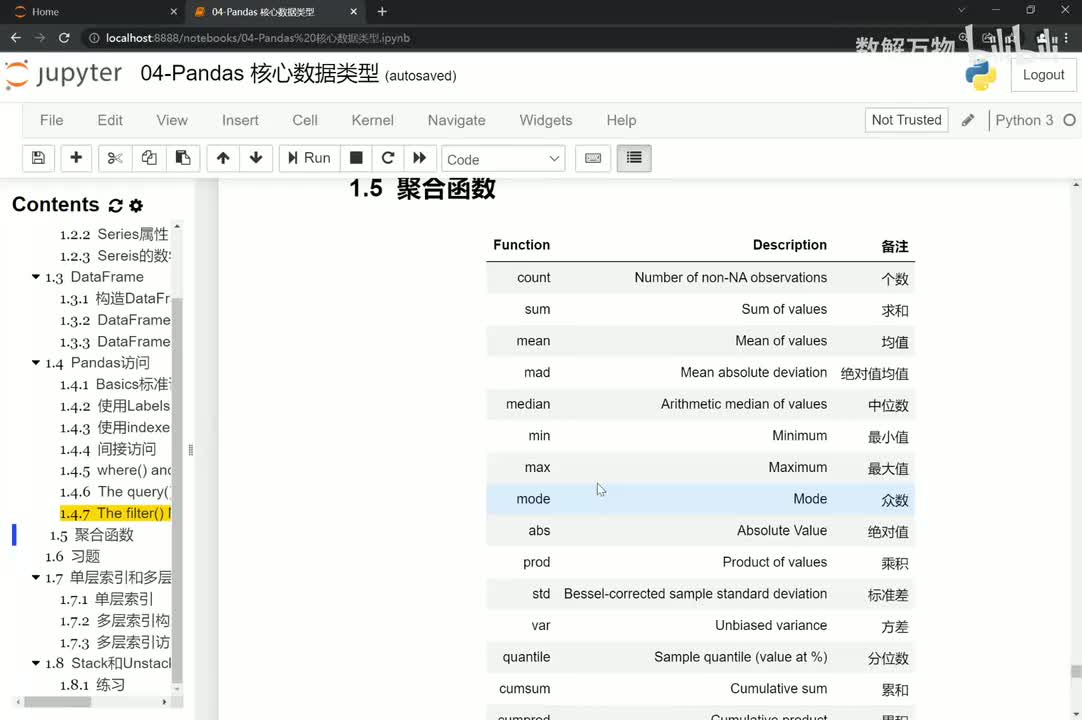
Task: Move selected cell down with the arrow icon
Action: coord(256,158)
